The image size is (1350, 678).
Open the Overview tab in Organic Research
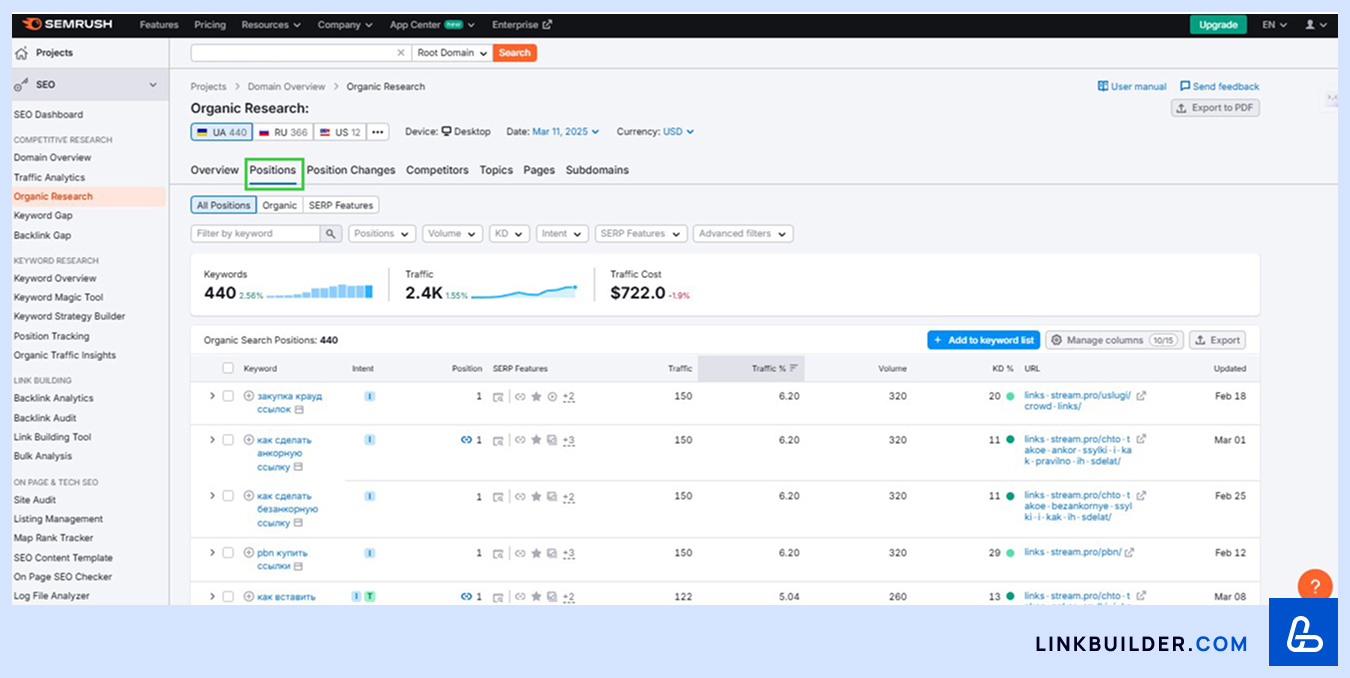215,170
